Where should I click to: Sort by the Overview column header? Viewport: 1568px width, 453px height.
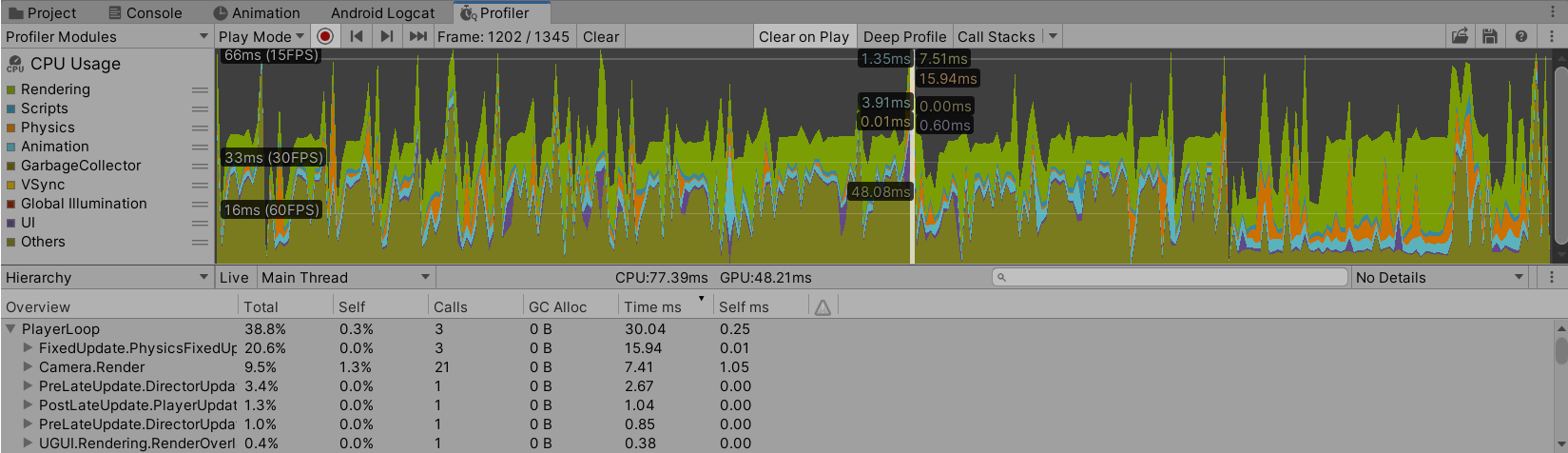tap(119, 306)
